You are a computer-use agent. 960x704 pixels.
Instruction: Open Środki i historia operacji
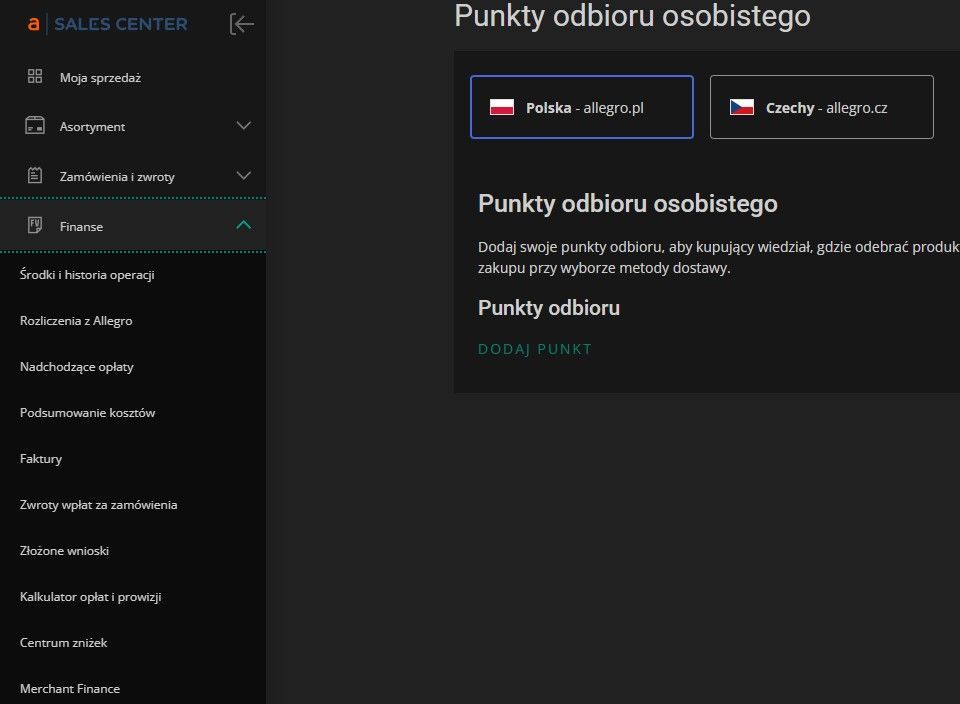[87, 275]
